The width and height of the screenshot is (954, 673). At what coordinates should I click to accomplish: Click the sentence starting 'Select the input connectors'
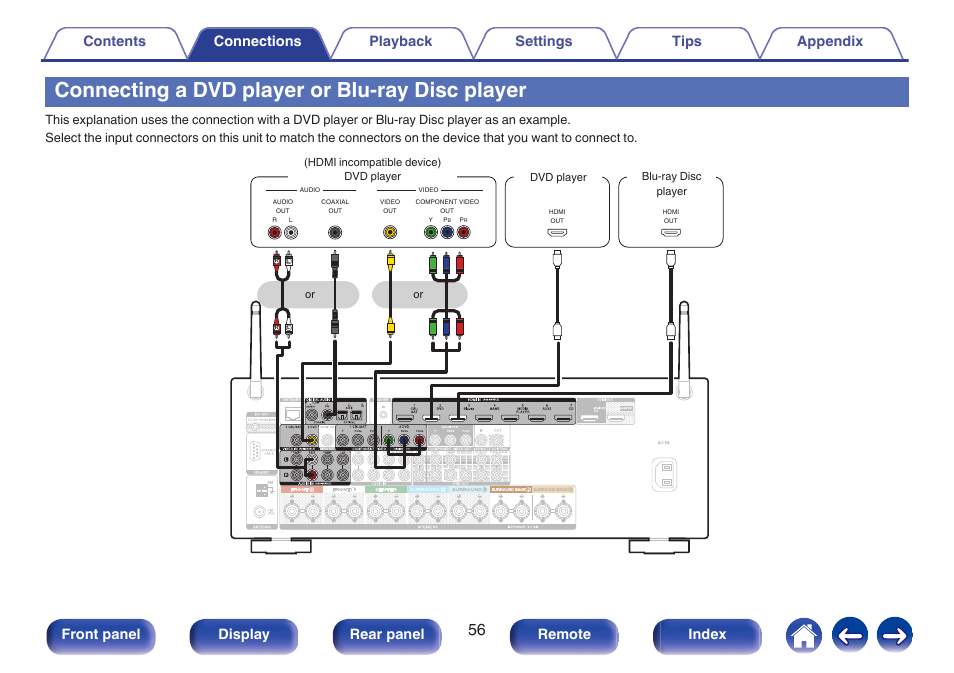click(x=341, y=138)
